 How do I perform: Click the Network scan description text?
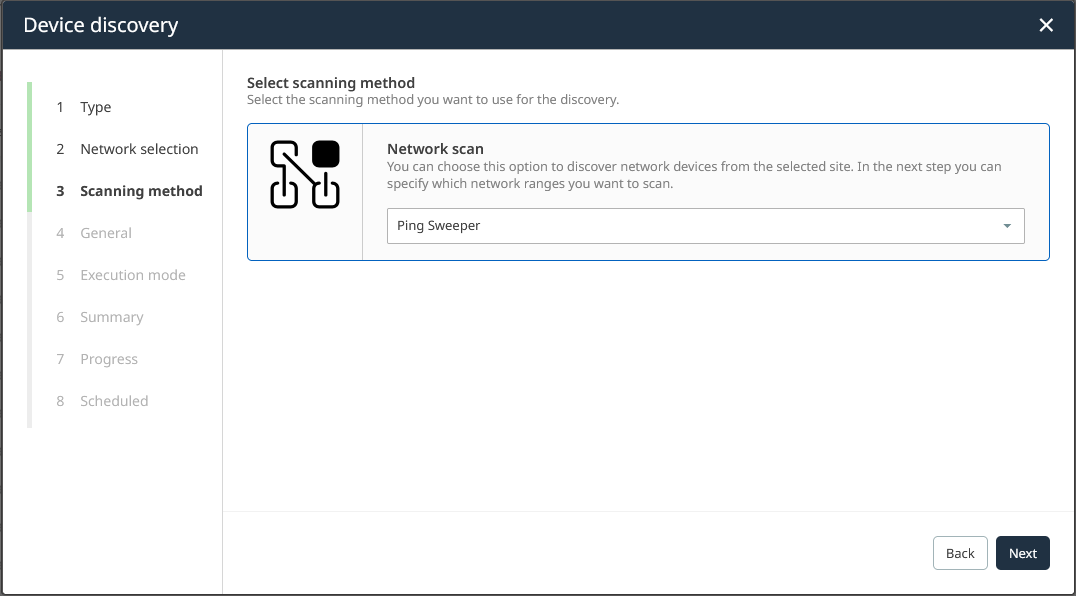pos(694,175)
